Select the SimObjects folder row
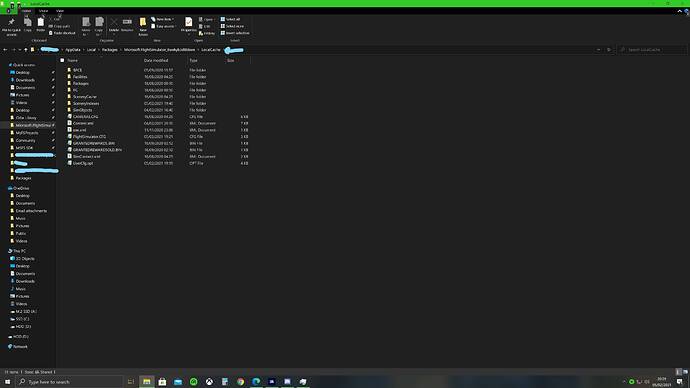The height and width of the screenshot is (388, 690). tap(158, 110)
